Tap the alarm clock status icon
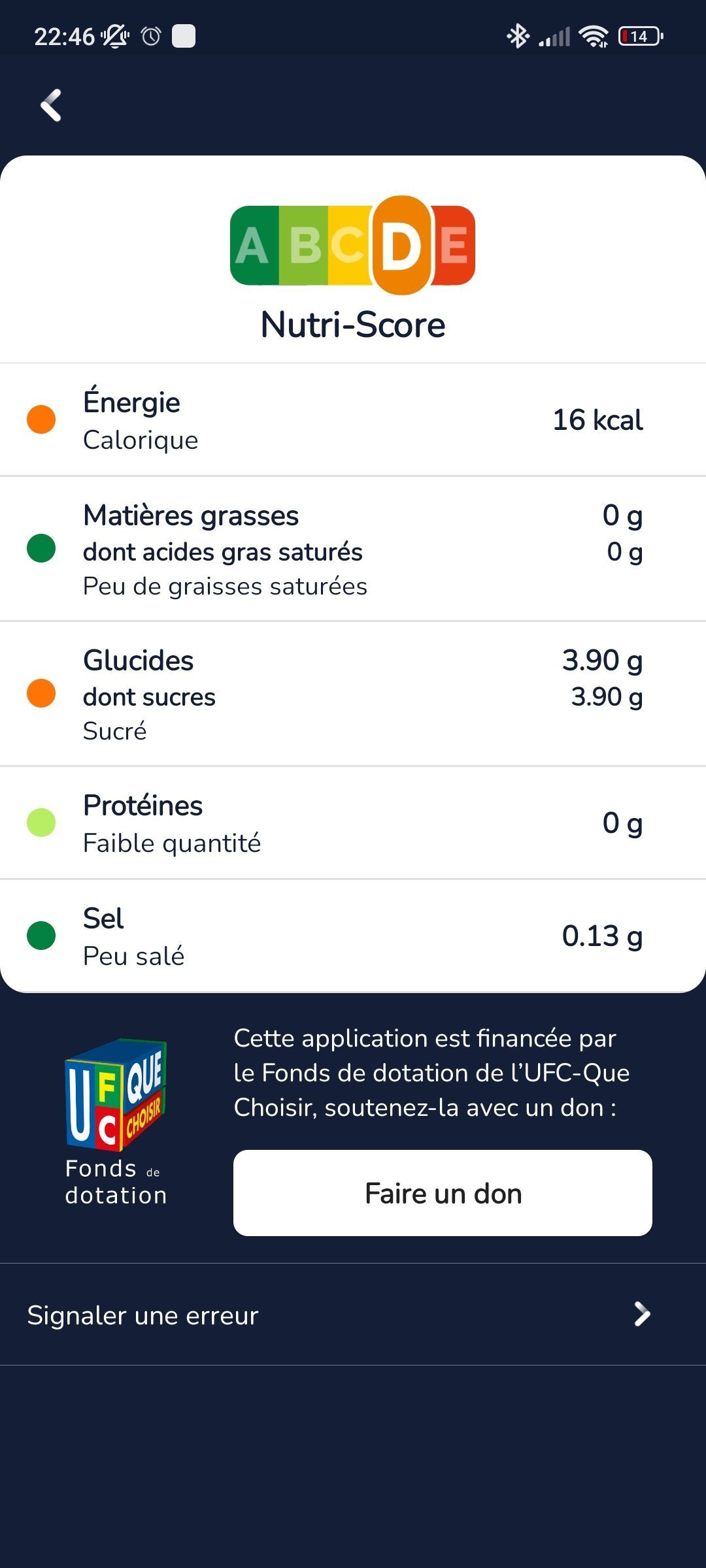Viewport: 706px width, 1568px height. [x=151, y=36]
